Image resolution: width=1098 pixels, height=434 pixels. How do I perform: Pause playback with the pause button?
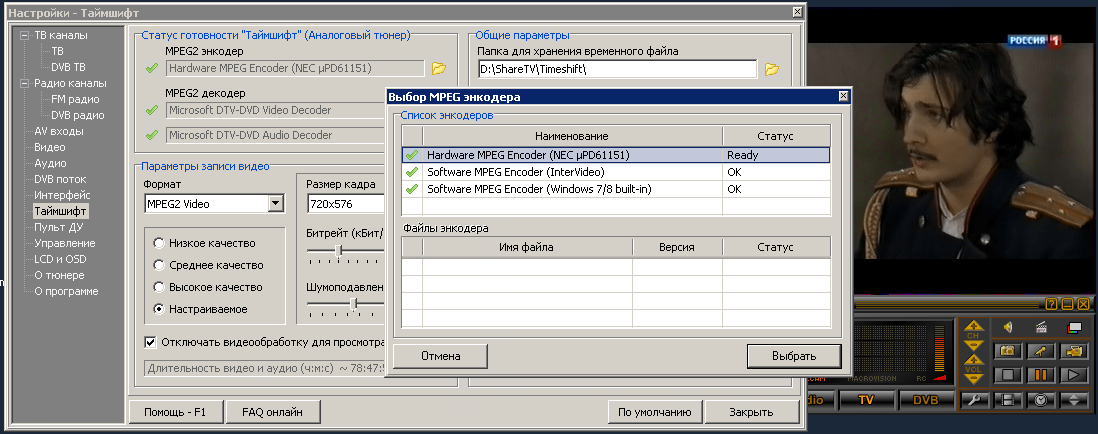1041,376
